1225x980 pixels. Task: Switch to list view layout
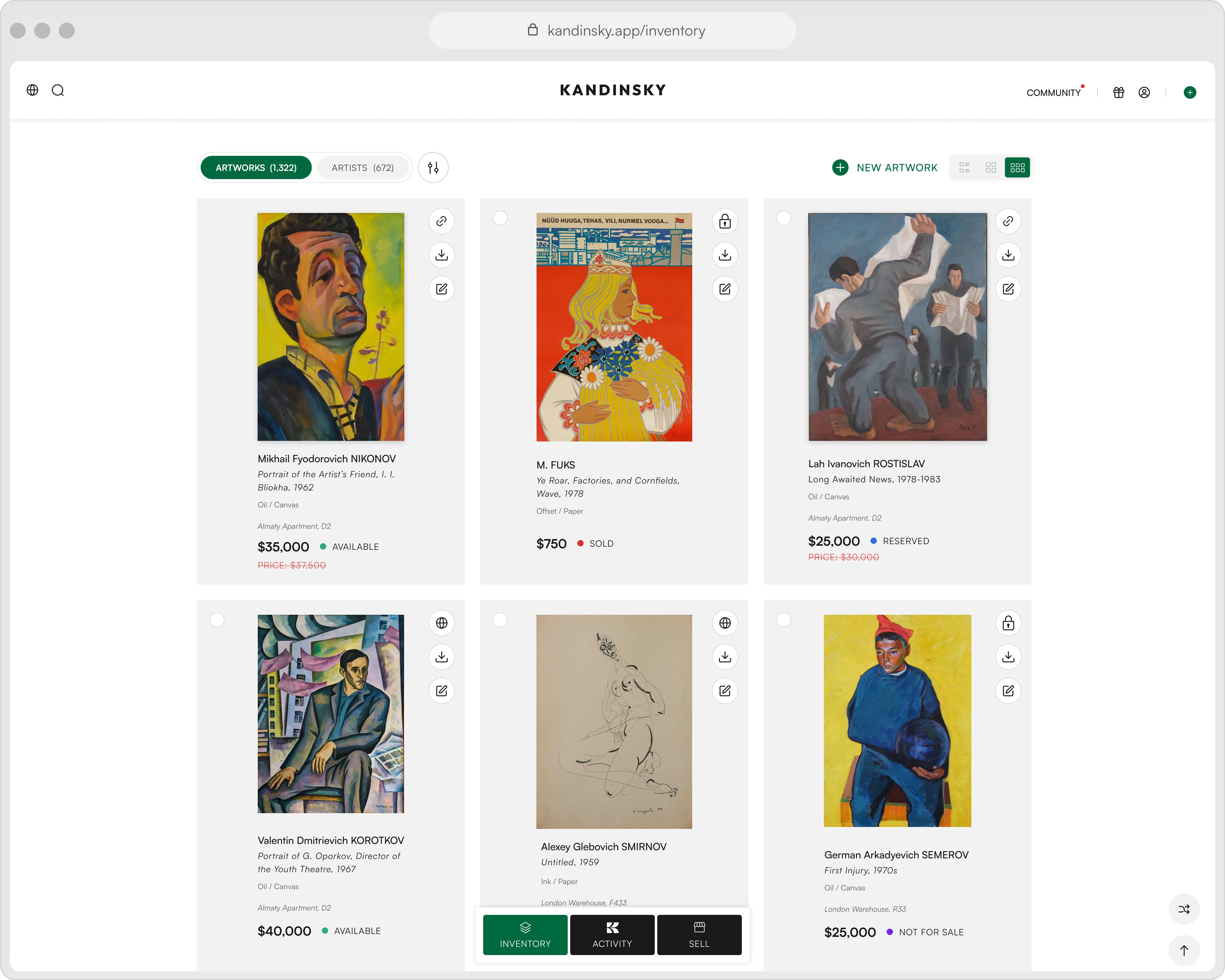964,168
